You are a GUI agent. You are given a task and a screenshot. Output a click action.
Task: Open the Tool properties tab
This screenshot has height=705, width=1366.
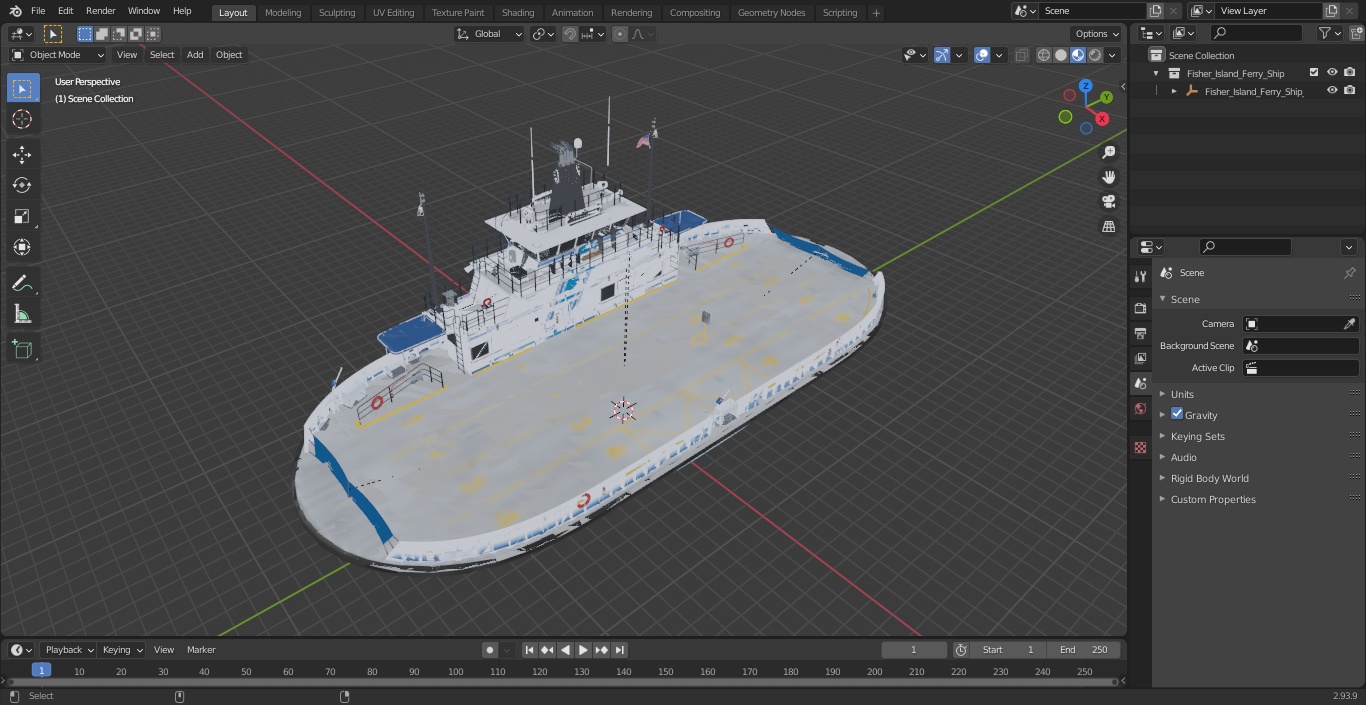1140,277
